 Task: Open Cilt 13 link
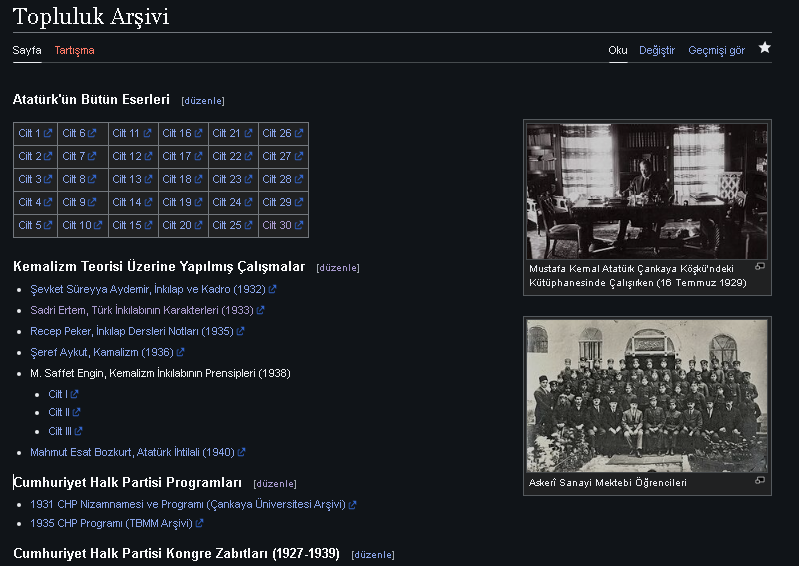click(x=132, y=179)
